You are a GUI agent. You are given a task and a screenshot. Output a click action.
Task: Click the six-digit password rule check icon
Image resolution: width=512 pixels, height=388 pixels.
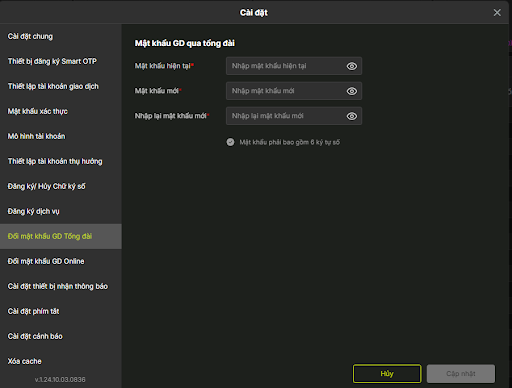point(230,142)
